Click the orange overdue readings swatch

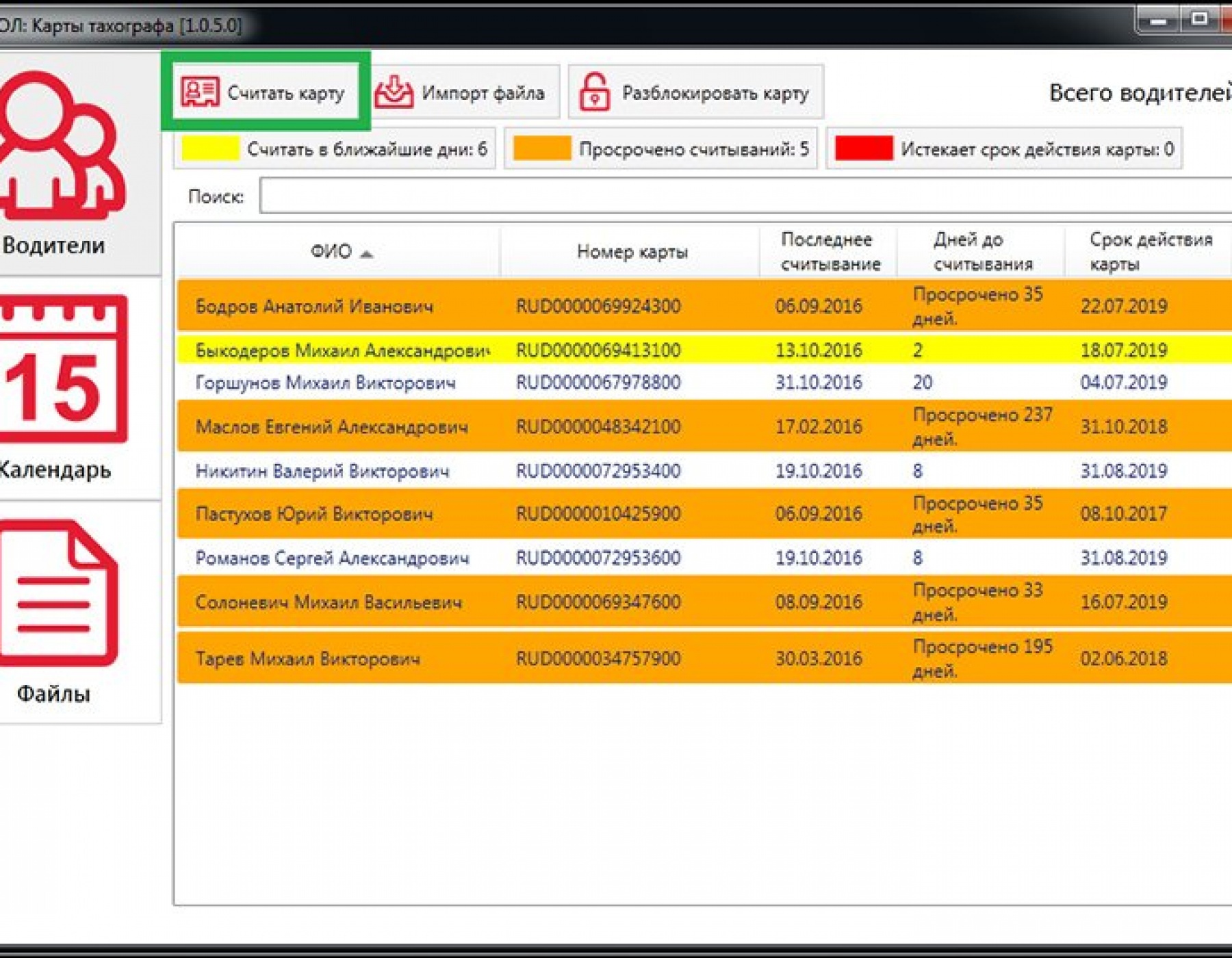tap(541, 148)
